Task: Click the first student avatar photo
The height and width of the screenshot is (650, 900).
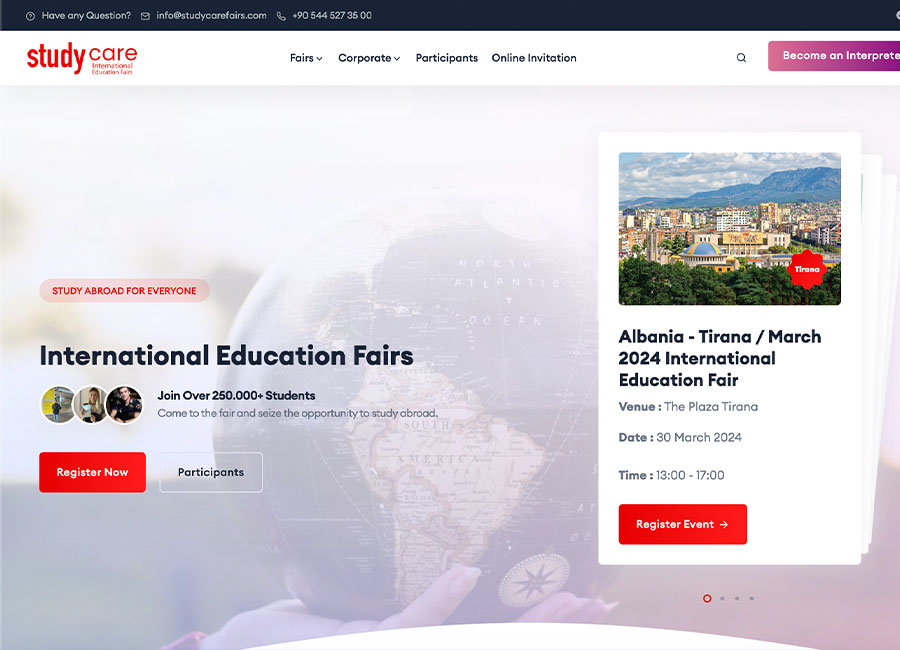Action: [58, 404]
